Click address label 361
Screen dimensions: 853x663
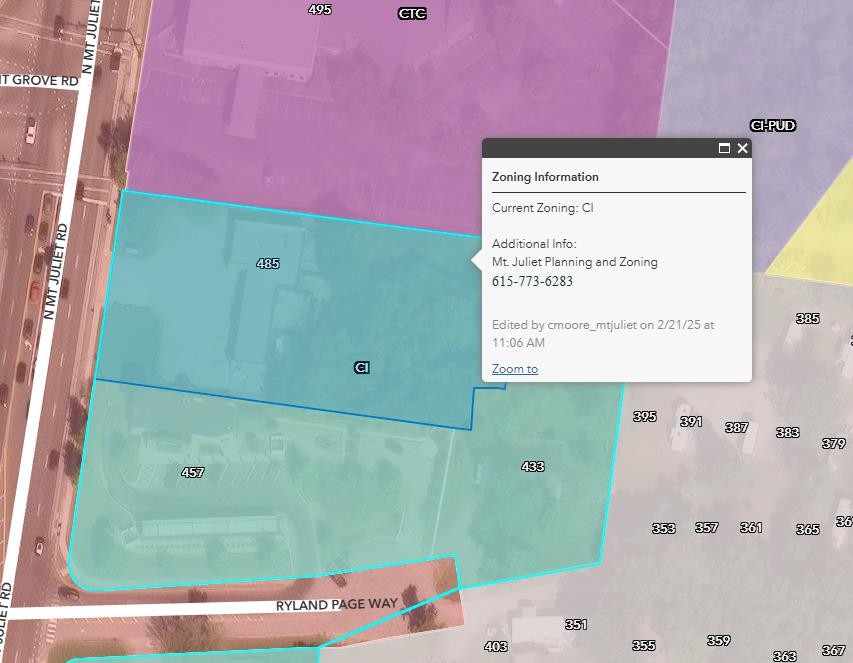pos(751,528)
